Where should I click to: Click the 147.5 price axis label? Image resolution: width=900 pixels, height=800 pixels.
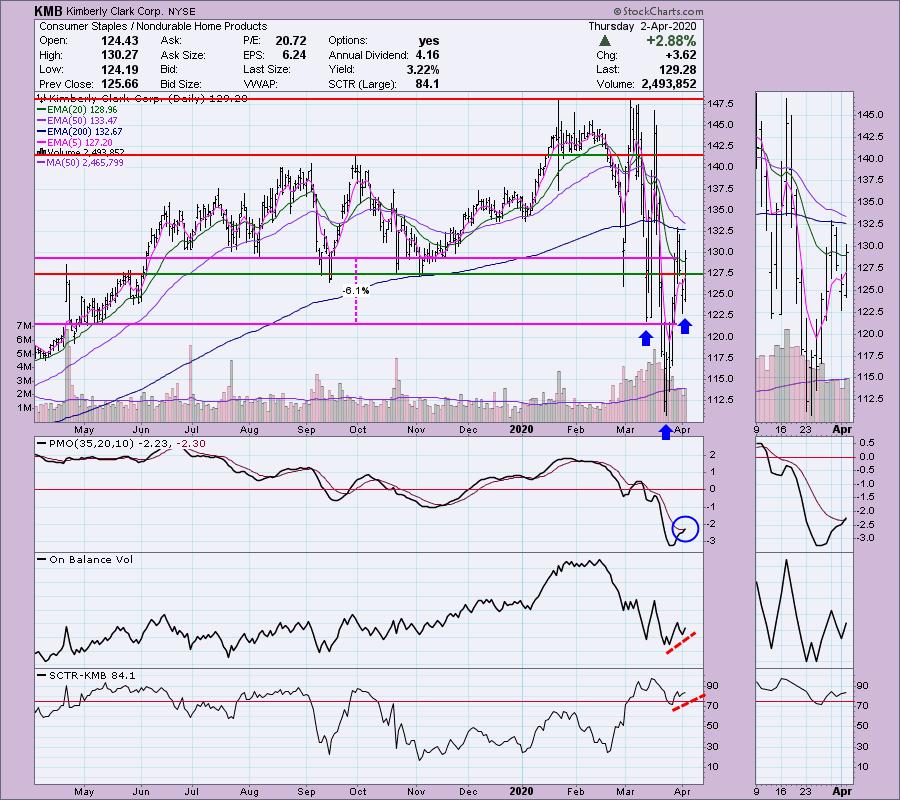point(720,104)
